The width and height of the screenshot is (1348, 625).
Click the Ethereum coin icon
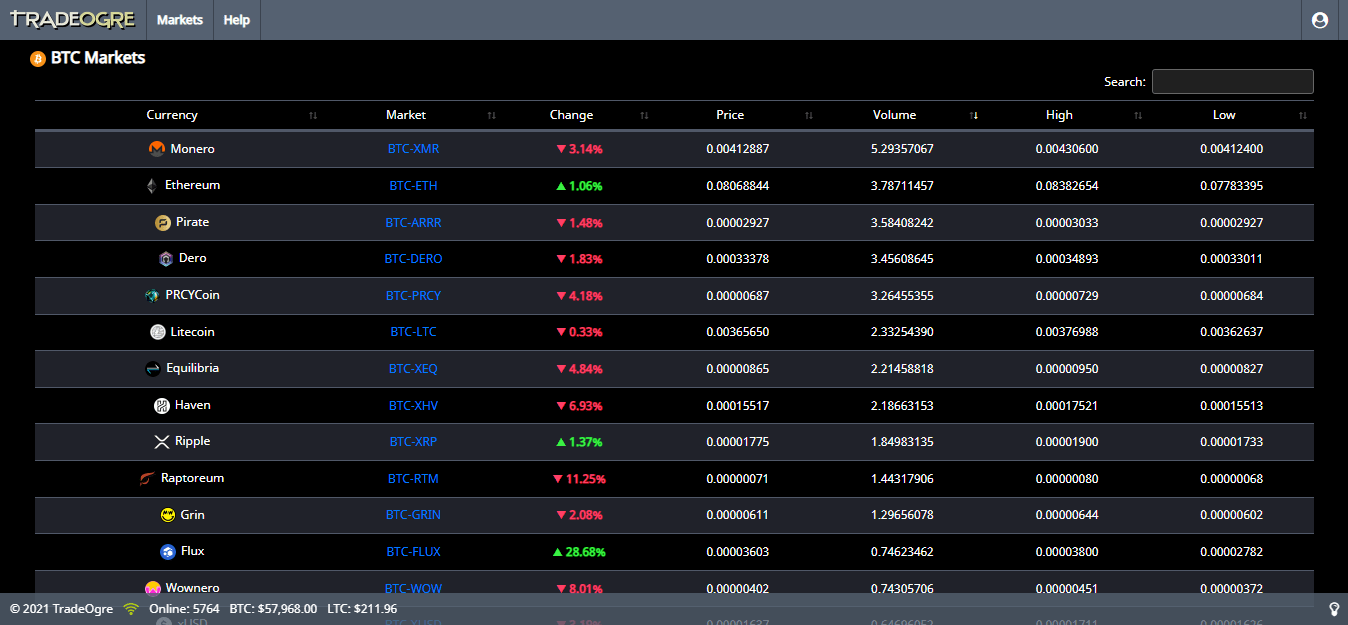point(152,186)
